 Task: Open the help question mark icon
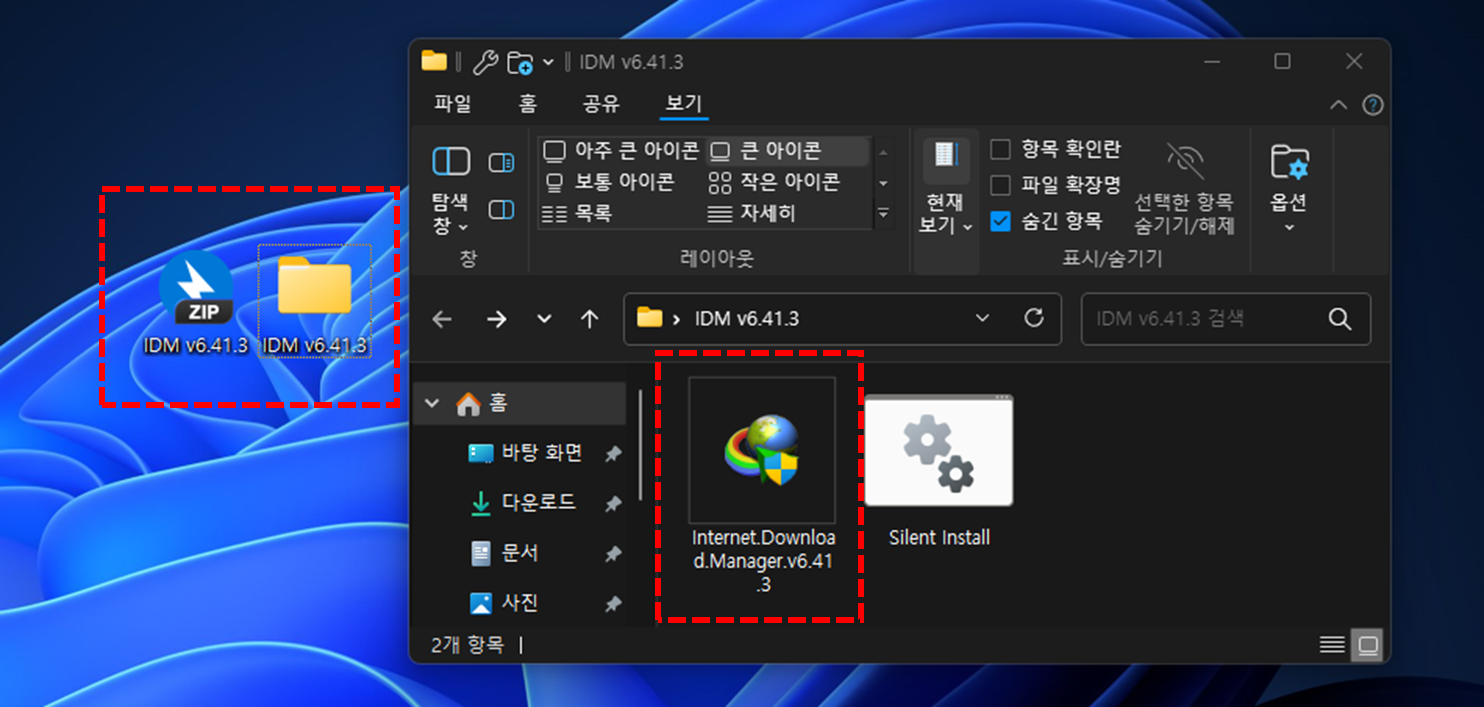point(1373,105)
